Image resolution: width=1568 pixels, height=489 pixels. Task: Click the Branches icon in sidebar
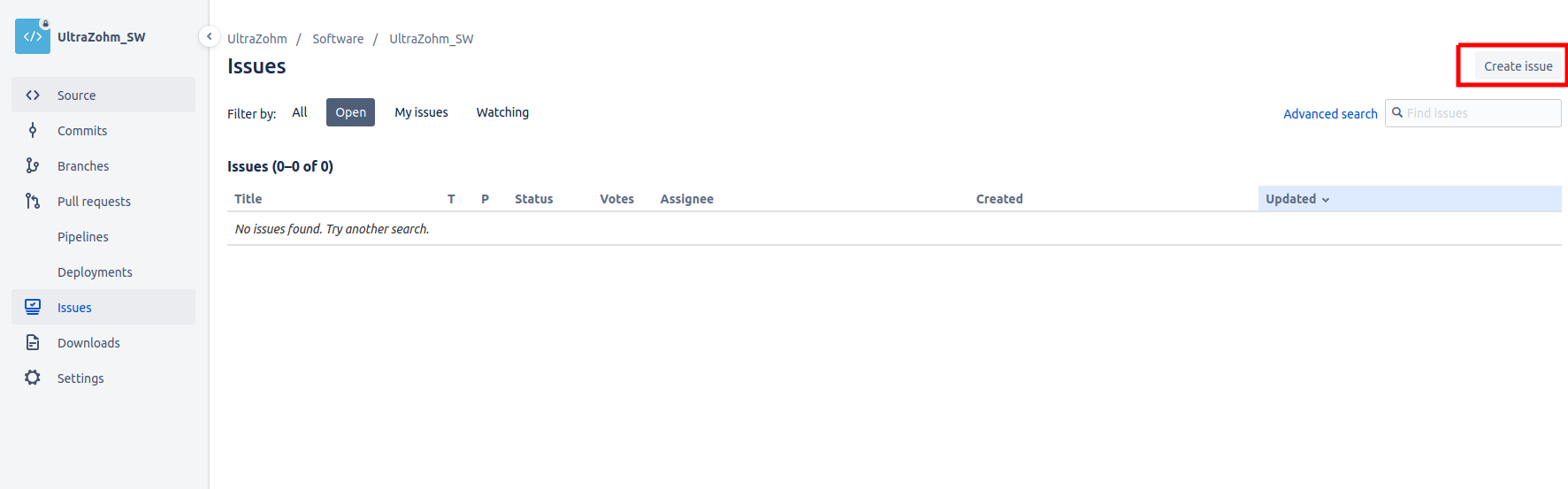tap(33, 166)
